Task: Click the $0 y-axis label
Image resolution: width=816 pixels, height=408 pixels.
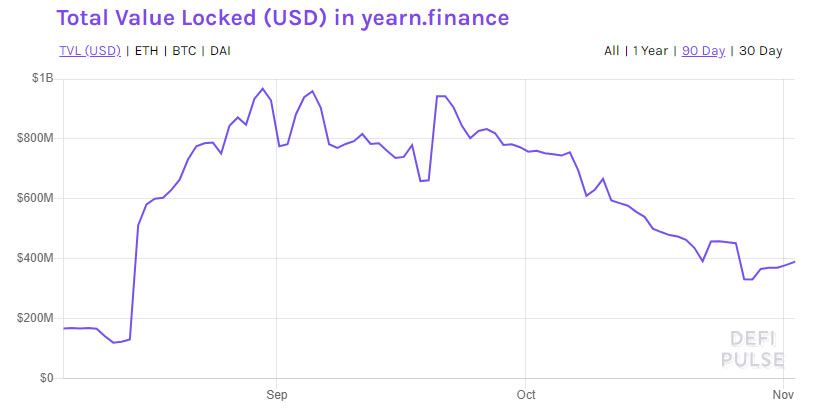Action: tap(47, 378)
